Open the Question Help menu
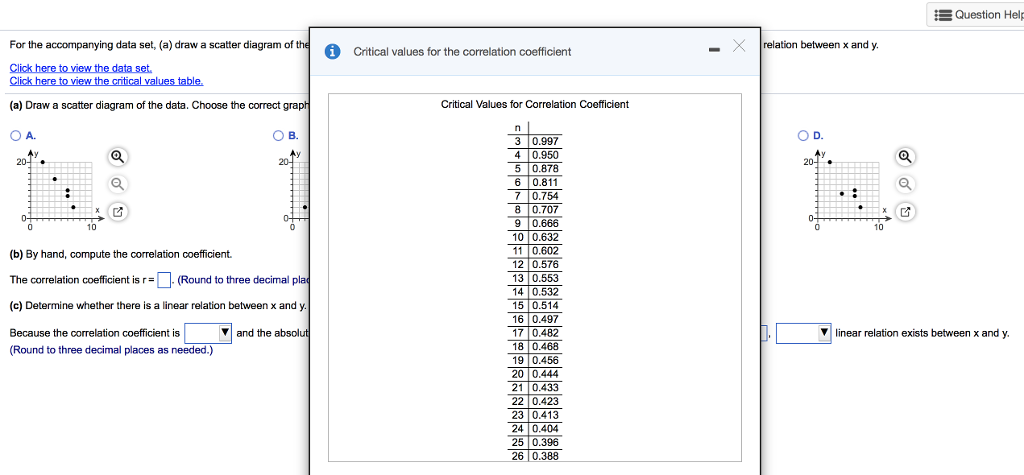The width and height of the screenshot is (1024, 475). 975,14
